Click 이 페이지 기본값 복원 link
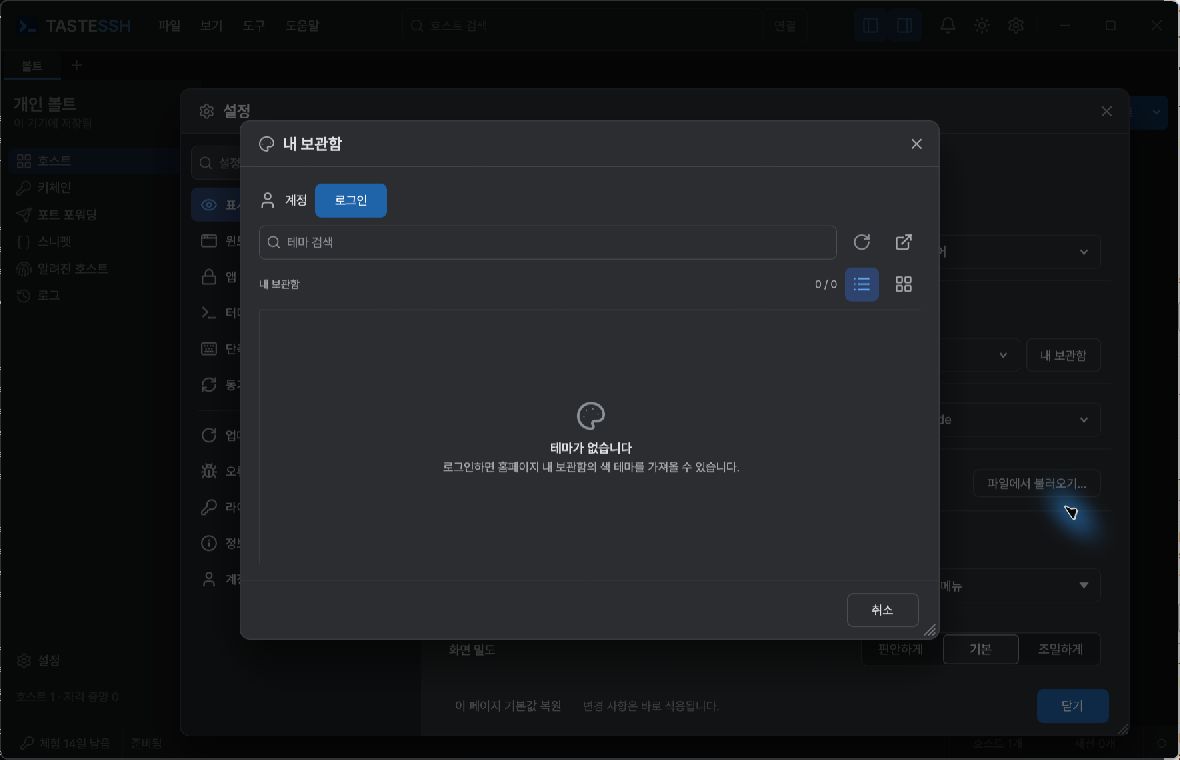Screen dimensions: 1180x760 [x=508, y=706]
